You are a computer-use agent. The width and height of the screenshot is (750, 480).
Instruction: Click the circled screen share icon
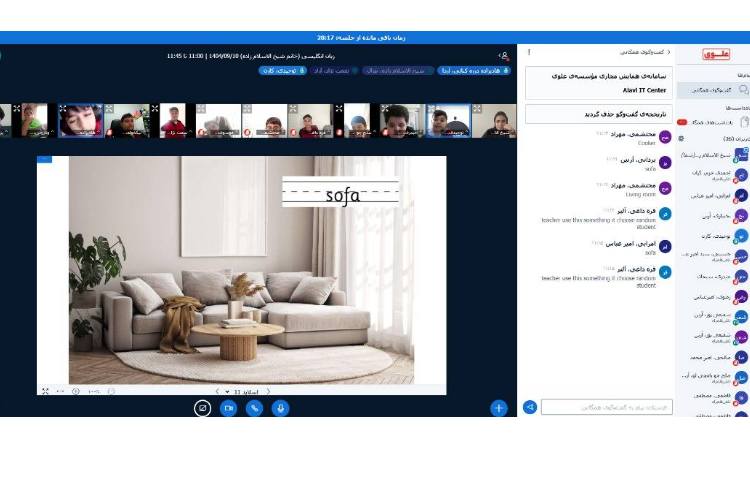pos(202,408)
